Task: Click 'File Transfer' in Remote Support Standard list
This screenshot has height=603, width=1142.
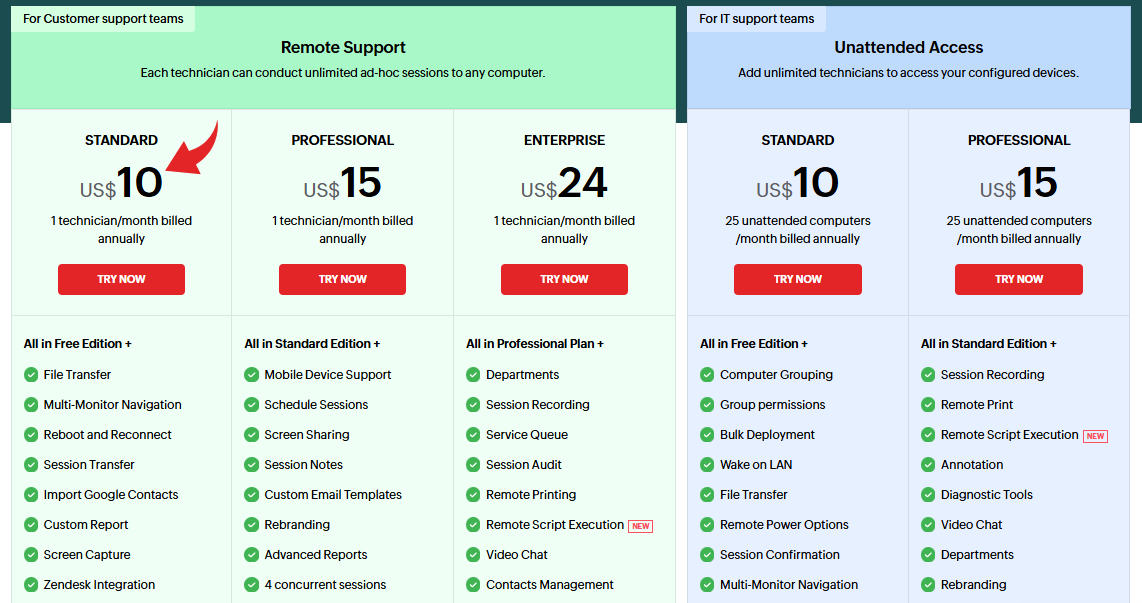Action: click(x=77, y=375)
